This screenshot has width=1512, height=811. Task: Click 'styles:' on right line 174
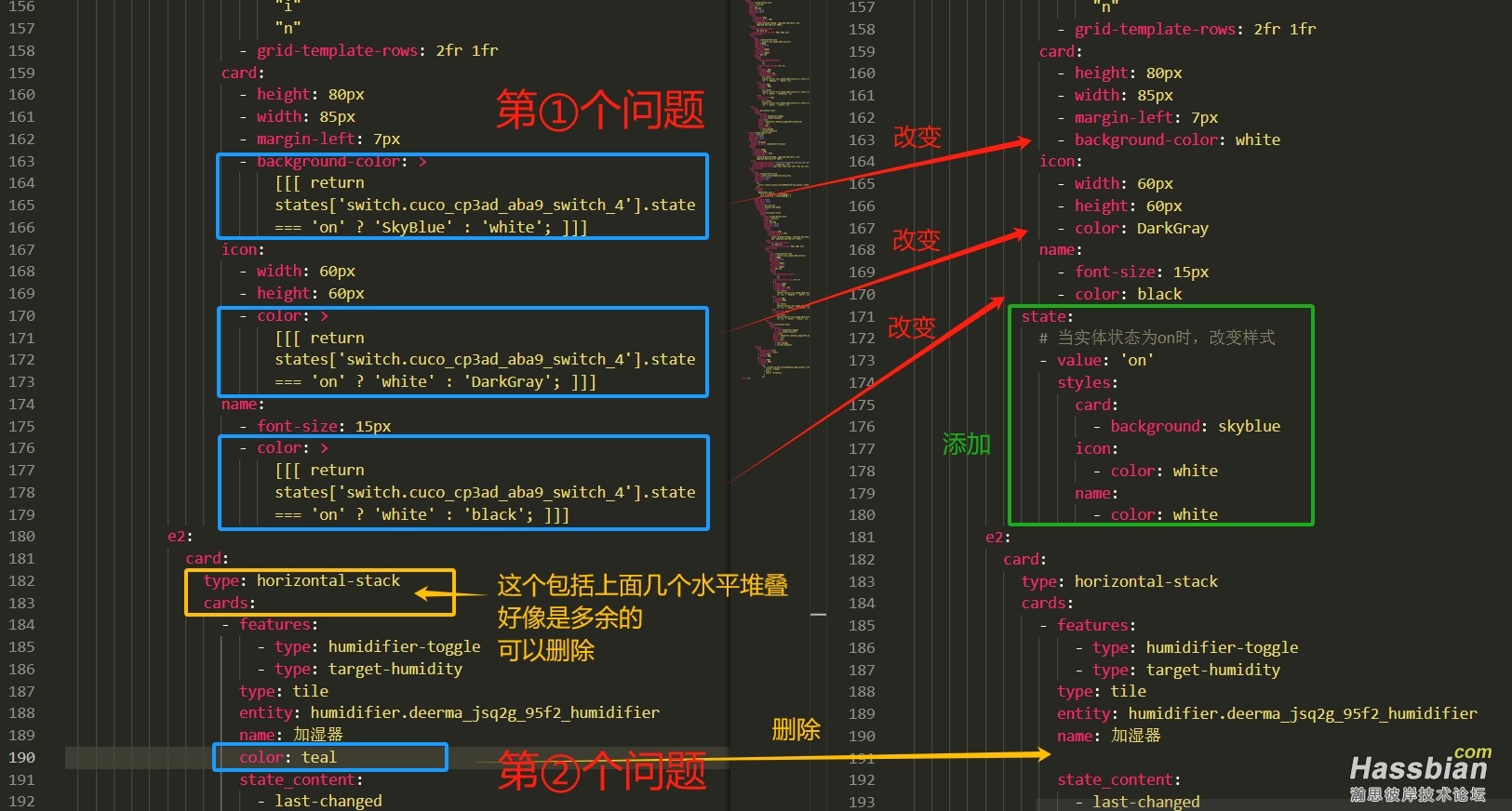1088,382
